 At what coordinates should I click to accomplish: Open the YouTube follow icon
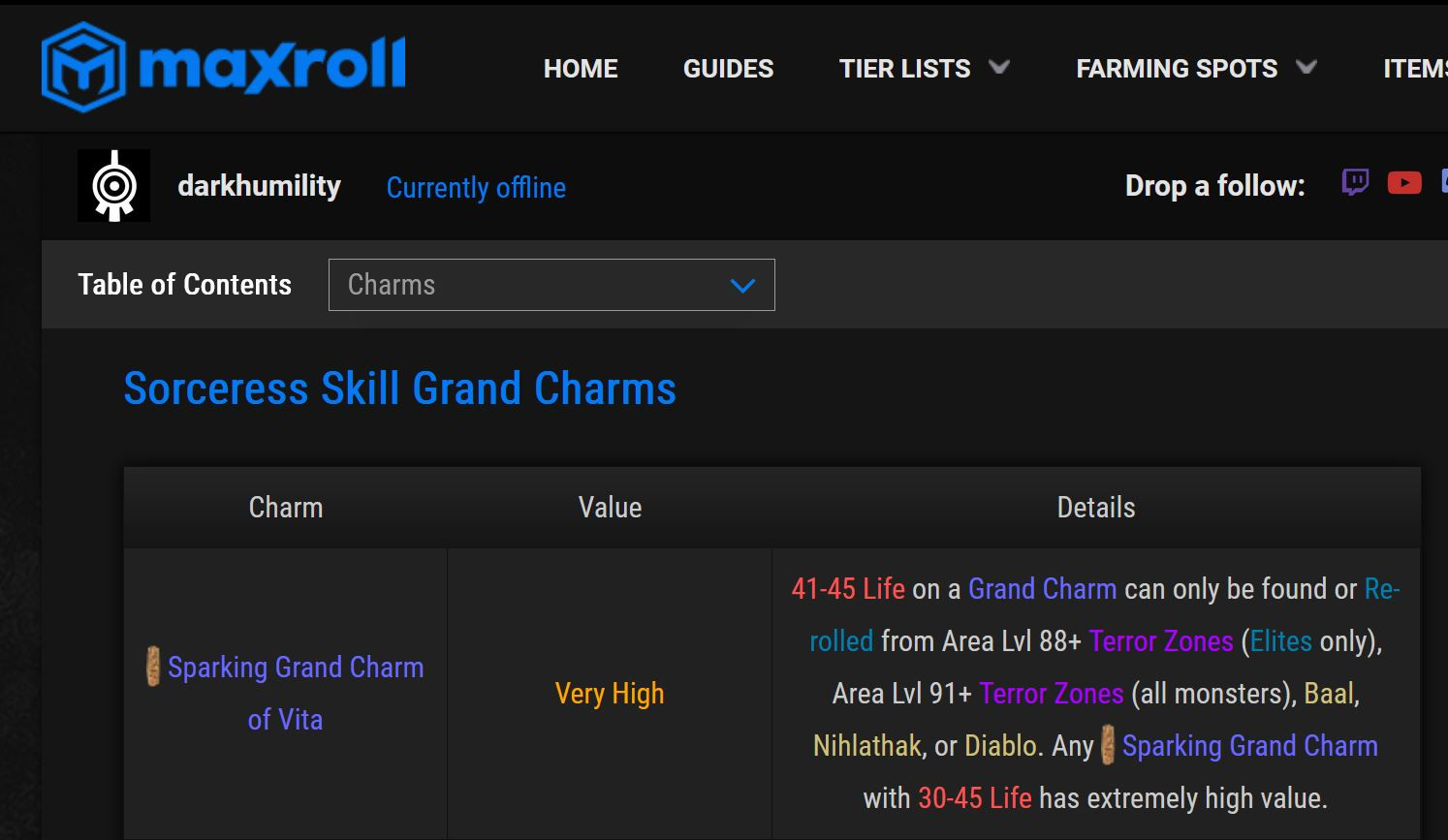1404,182
